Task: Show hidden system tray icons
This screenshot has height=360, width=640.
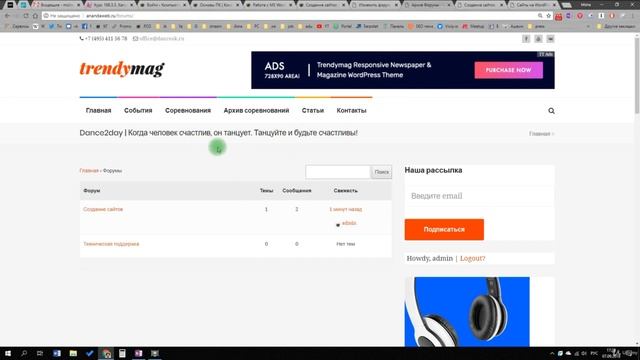Action: click(x=552, y=353)
